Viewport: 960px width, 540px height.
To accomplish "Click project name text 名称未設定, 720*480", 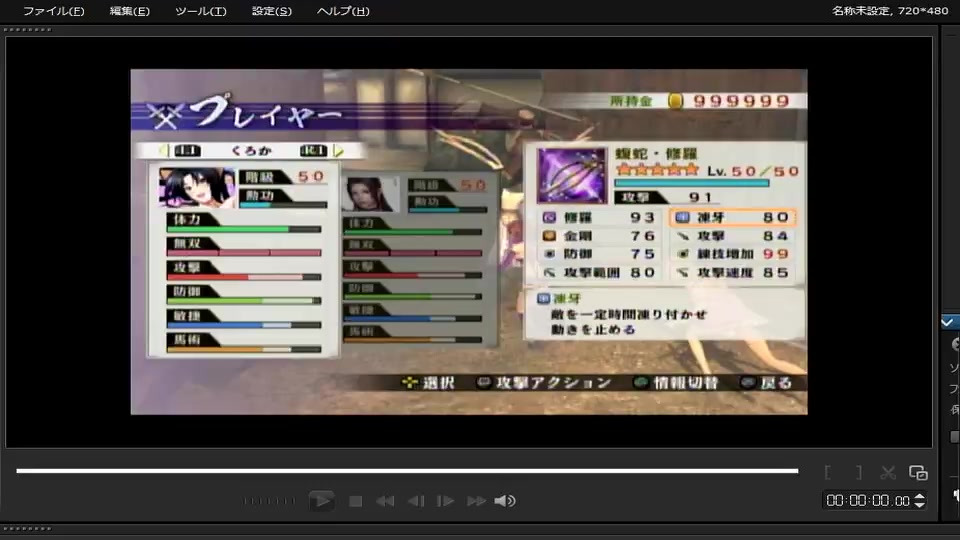I will click(x=890, y=10).
